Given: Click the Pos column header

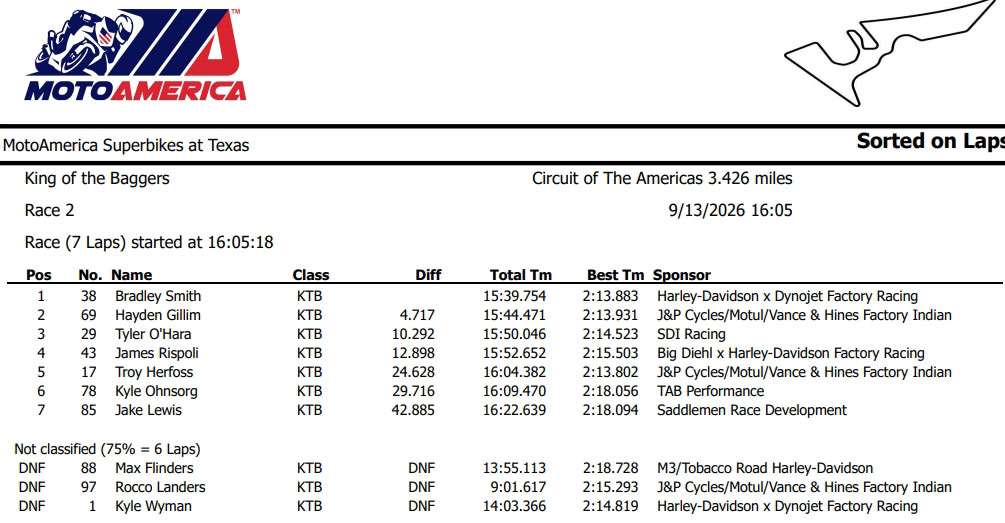Looking at the screenshot, I should [38, 275].
